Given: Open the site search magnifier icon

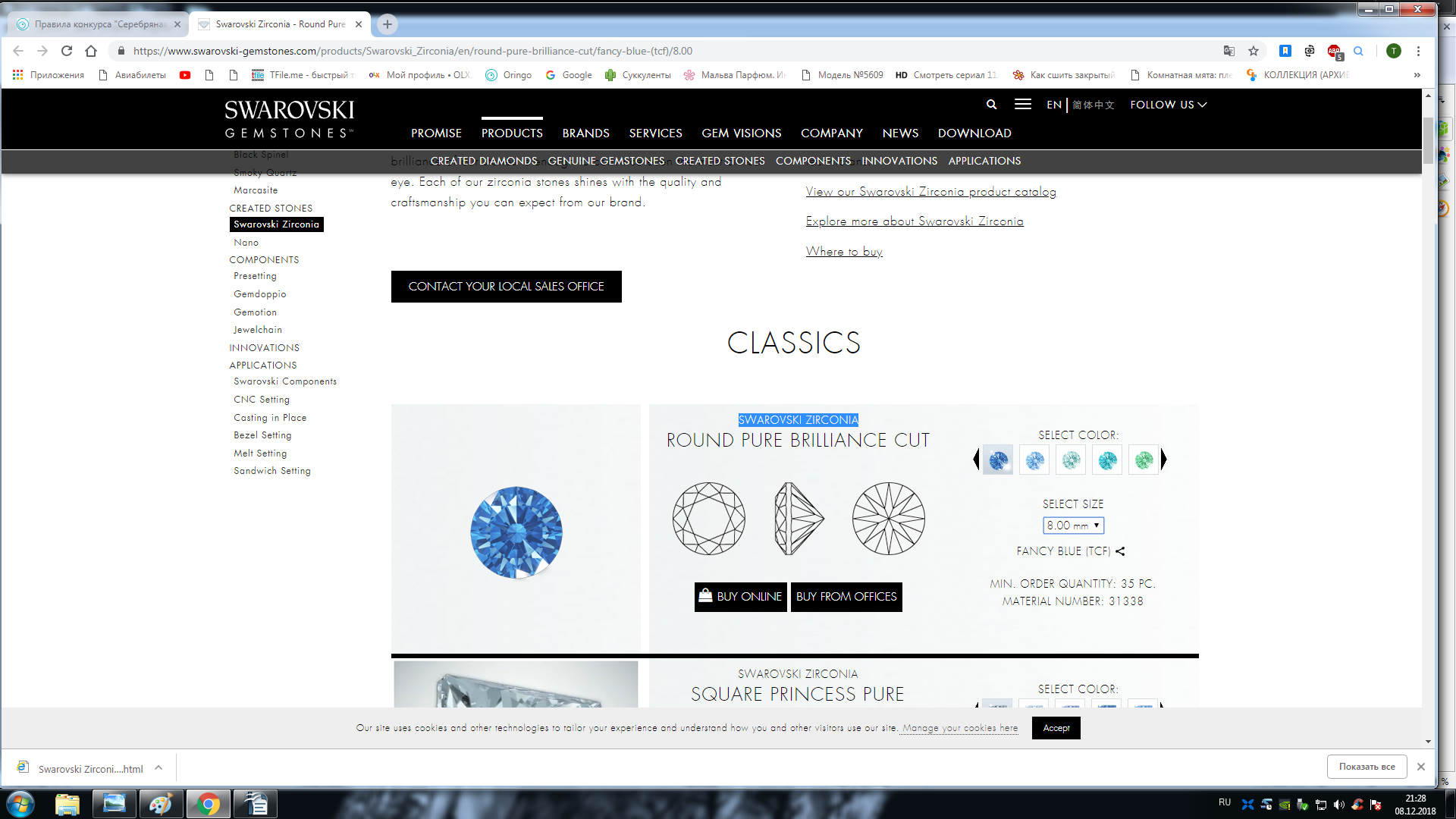Looking at the screenshot, I should pos(991,105).
